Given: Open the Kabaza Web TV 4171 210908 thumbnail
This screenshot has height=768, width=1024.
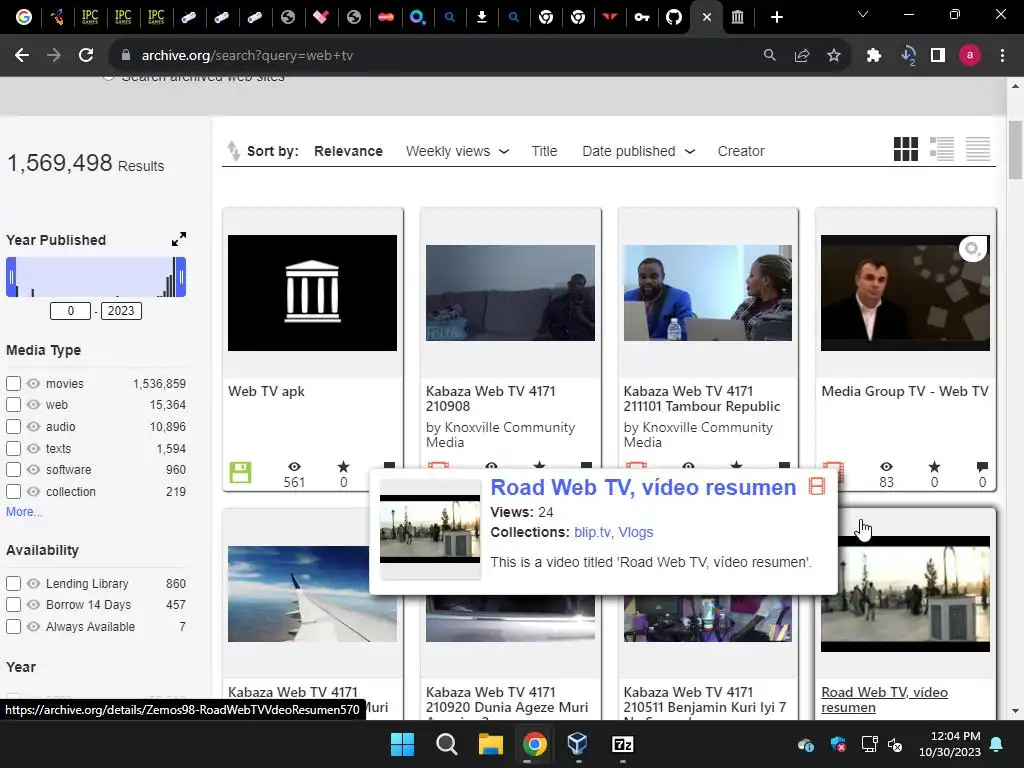Looking at the screenshot, I should [510, 293].
